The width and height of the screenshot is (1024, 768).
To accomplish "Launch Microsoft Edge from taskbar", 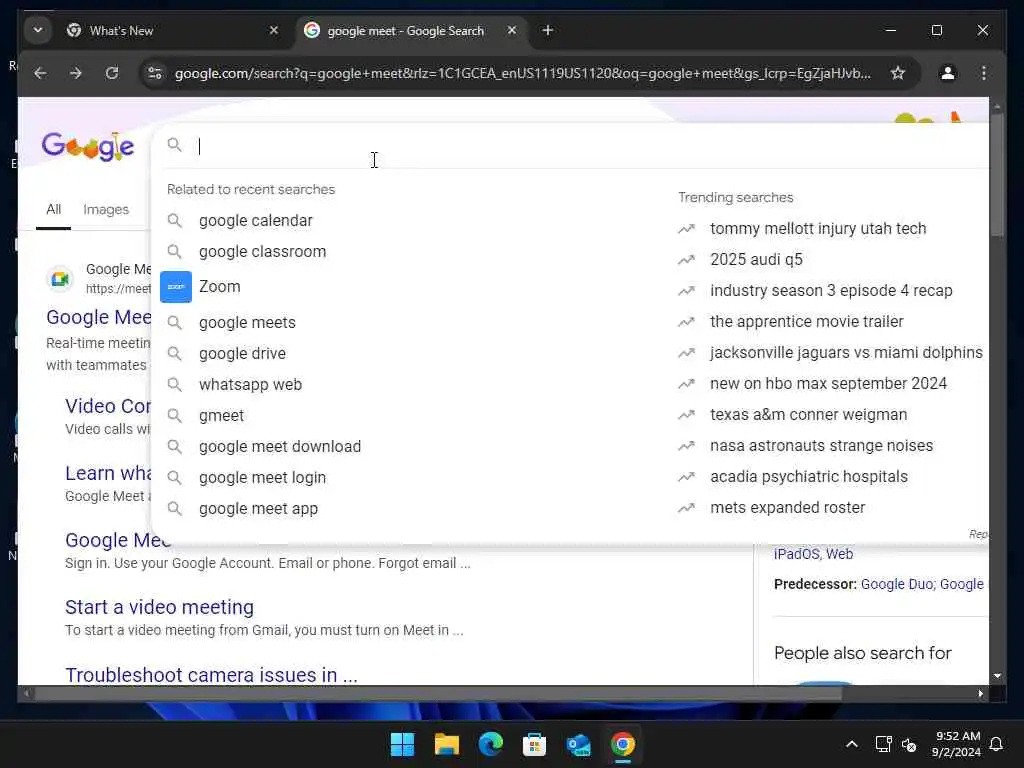I will pos(490,744).
